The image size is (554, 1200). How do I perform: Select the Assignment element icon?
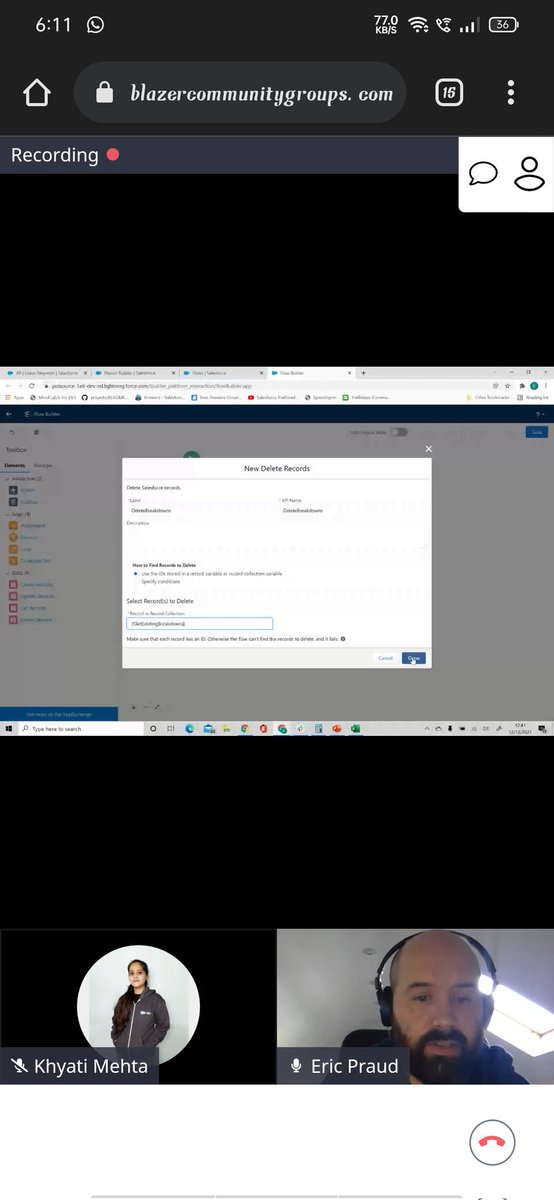tap(13, 526)
